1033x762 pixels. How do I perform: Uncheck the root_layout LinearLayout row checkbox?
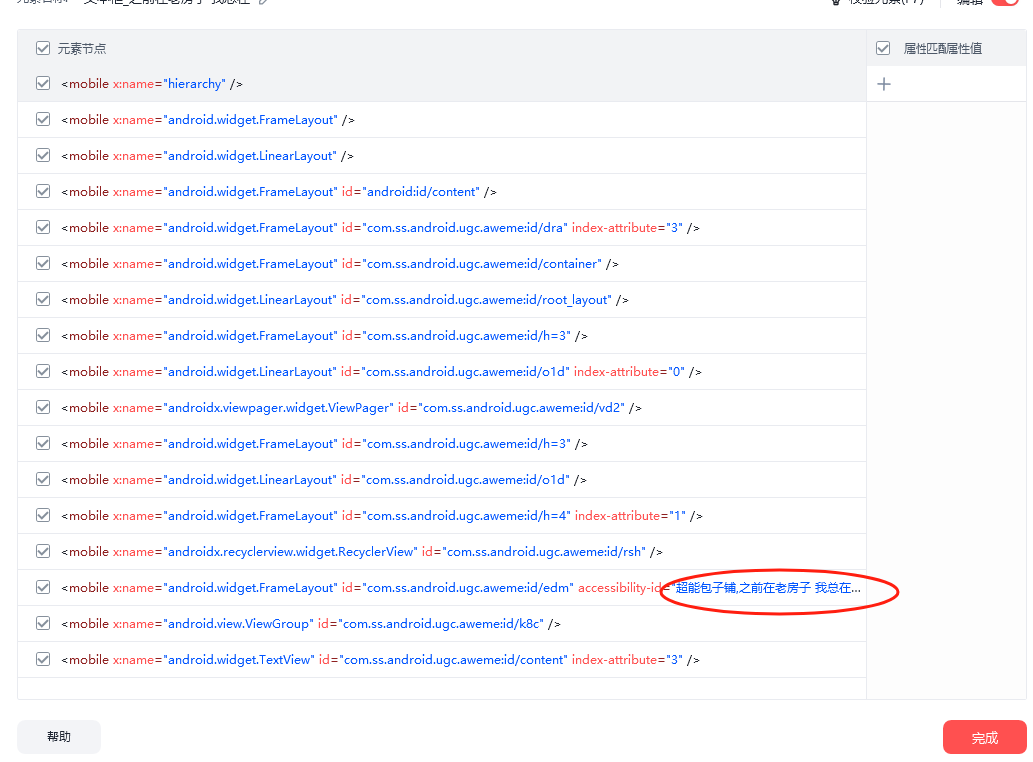coord(43,299)
